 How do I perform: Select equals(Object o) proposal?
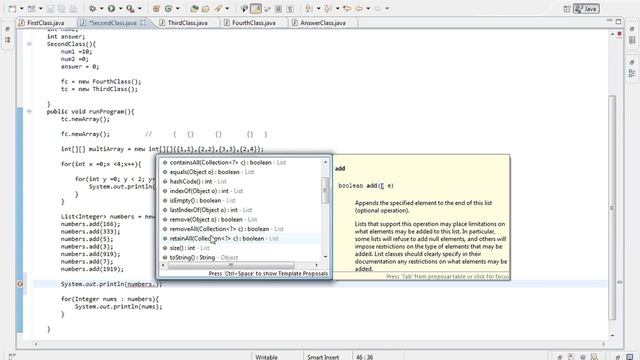coord(241,172)
